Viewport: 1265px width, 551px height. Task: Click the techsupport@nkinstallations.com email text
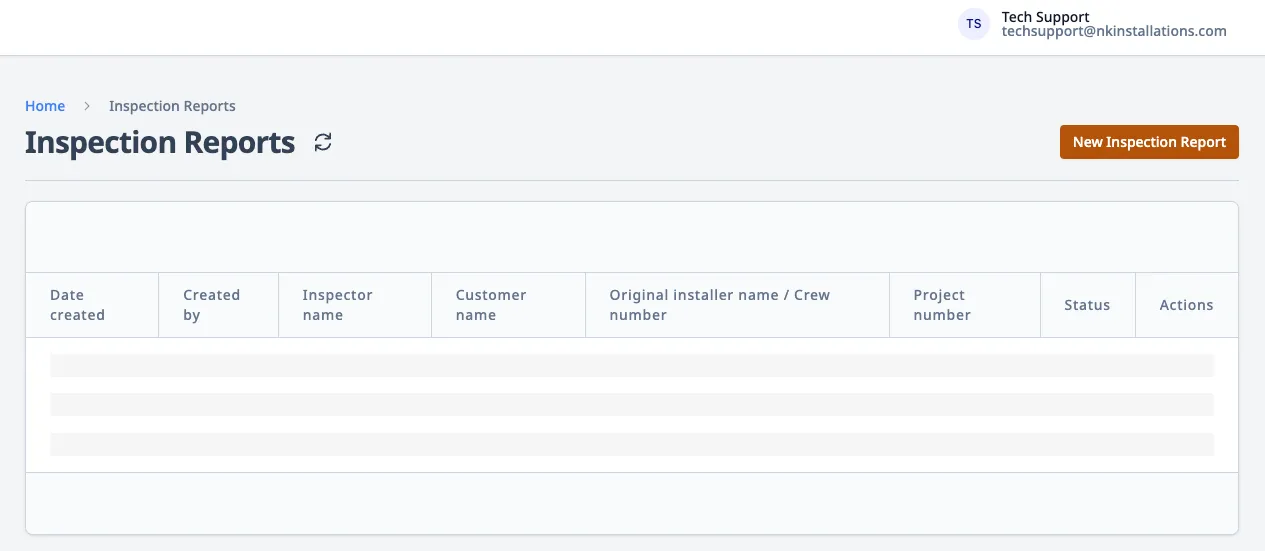[1114, 31]
